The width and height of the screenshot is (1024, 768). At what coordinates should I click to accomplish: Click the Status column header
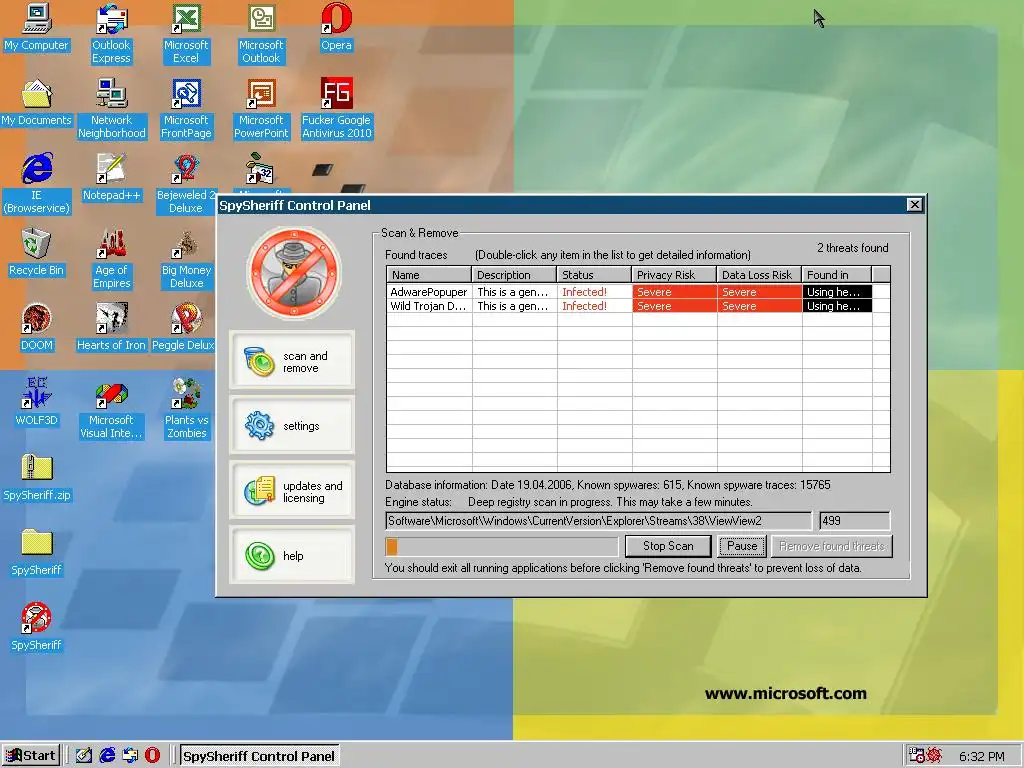coord(594,274)
